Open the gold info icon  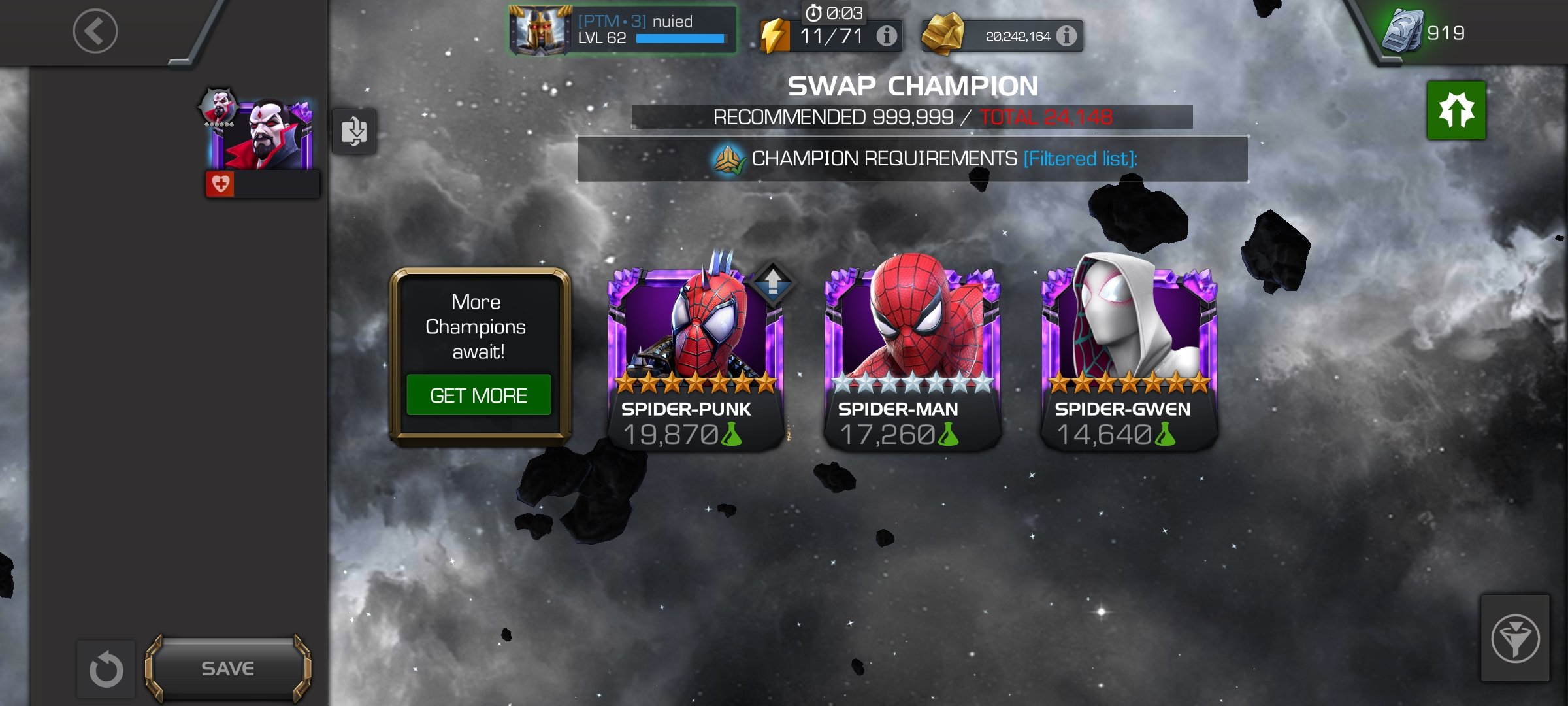point(1066,36)
